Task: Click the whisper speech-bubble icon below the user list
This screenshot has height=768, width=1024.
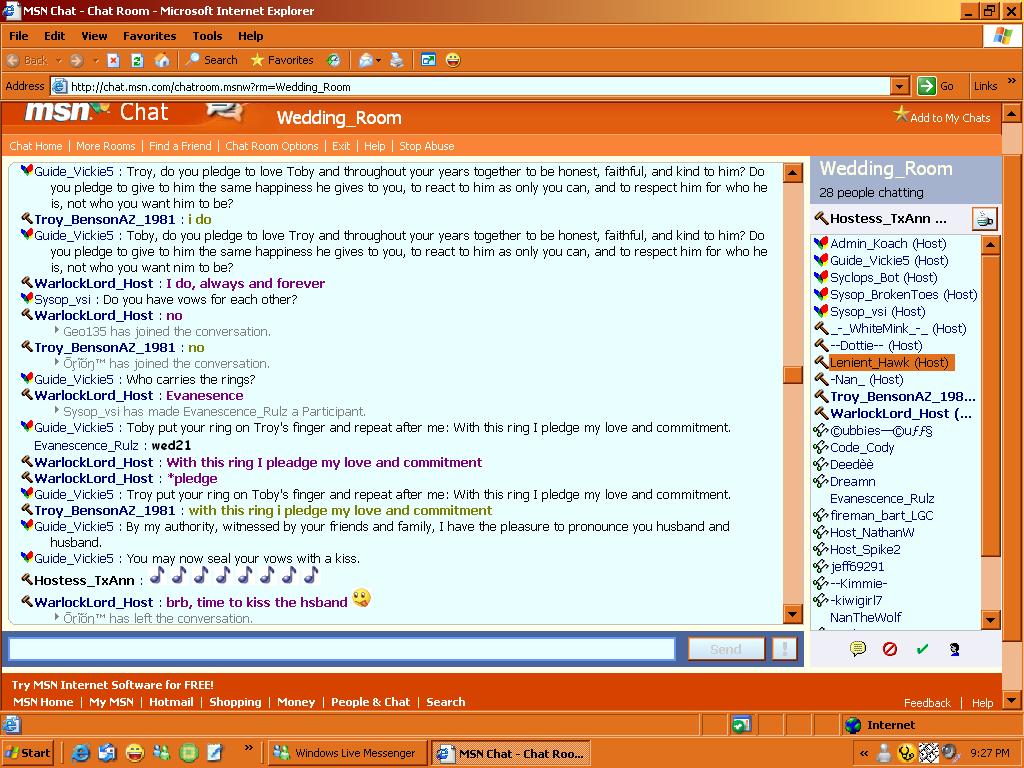Action: pos(857,648)
